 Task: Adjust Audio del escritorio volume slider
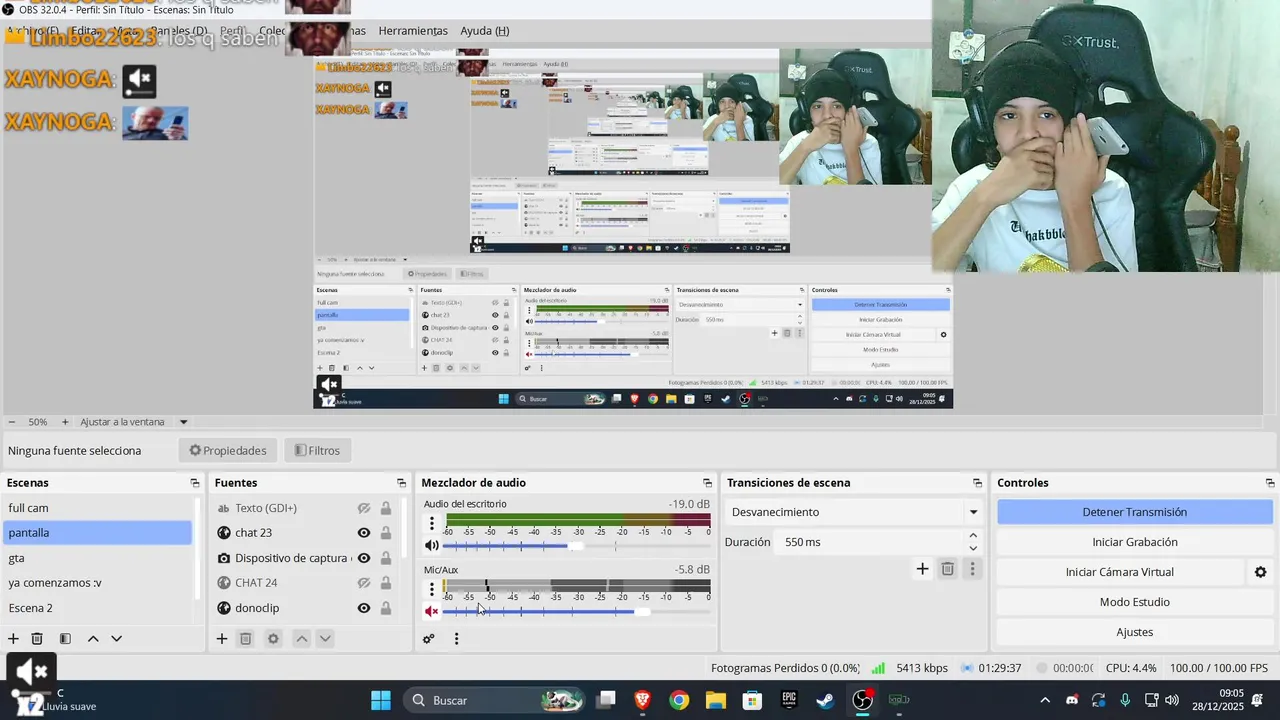tap(576, 546)
